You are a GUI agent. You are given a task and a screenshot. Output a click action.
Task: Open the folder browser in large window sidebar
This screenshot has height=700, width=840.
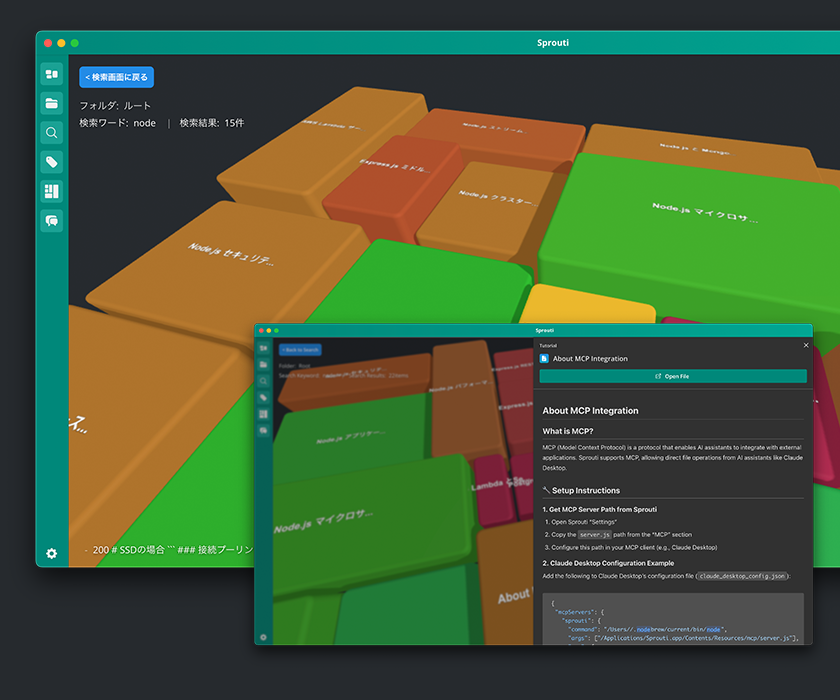click(x=51, y=103)
